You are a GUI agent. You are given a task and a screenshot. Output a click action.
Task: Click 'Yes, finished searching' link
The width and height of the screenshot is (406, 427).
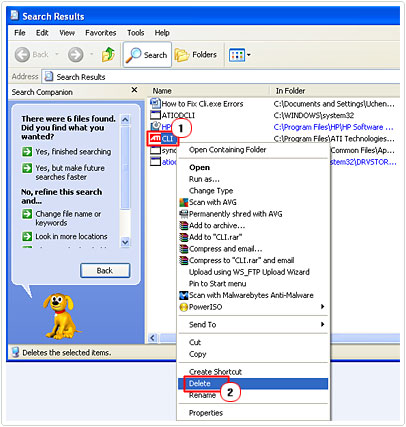click(73, 152)
